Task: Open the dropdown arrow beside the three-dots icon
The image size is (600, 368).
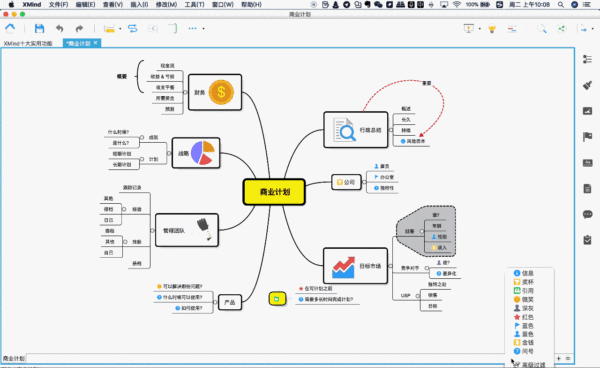Action: pos(203,29)
